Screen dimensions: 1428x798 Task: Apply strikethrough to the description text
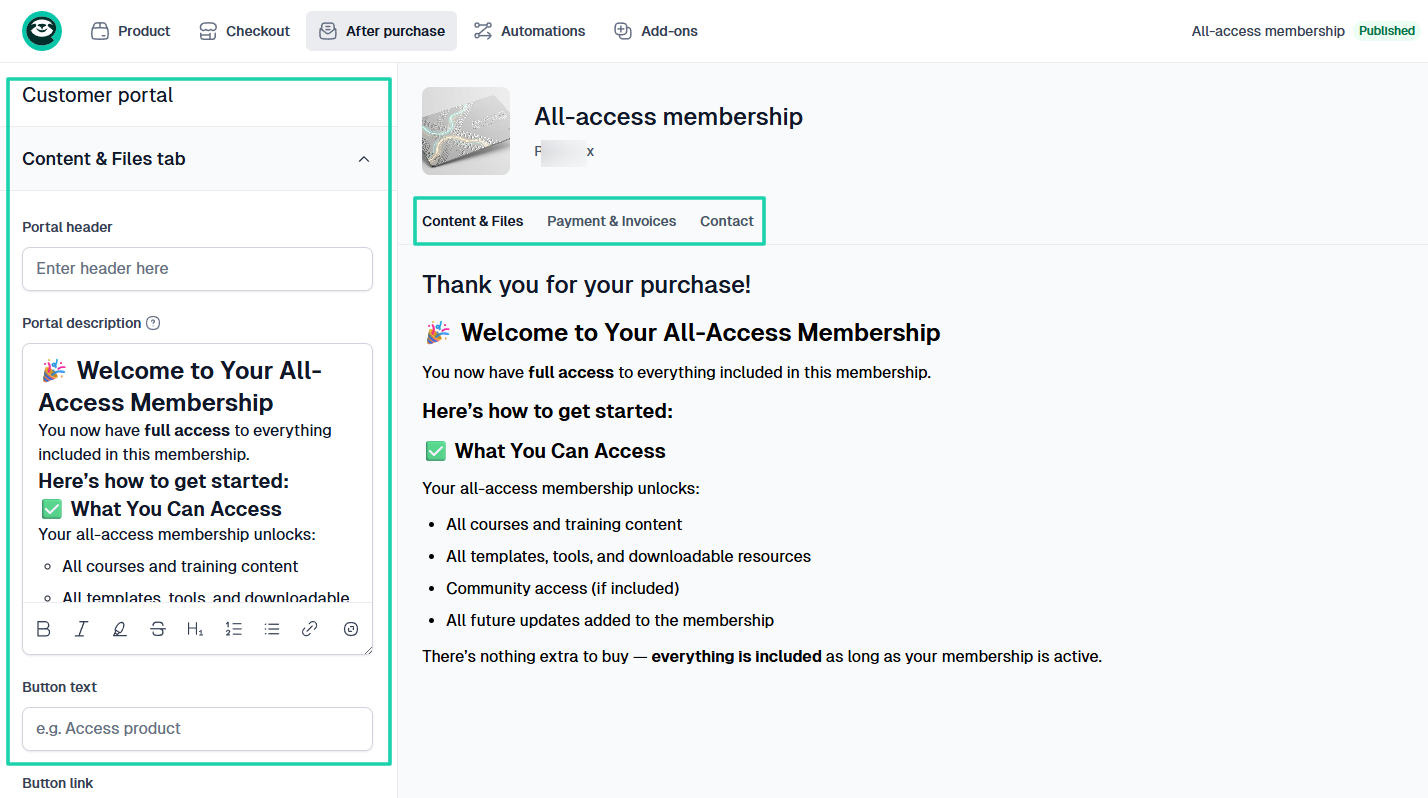[158, 629]
